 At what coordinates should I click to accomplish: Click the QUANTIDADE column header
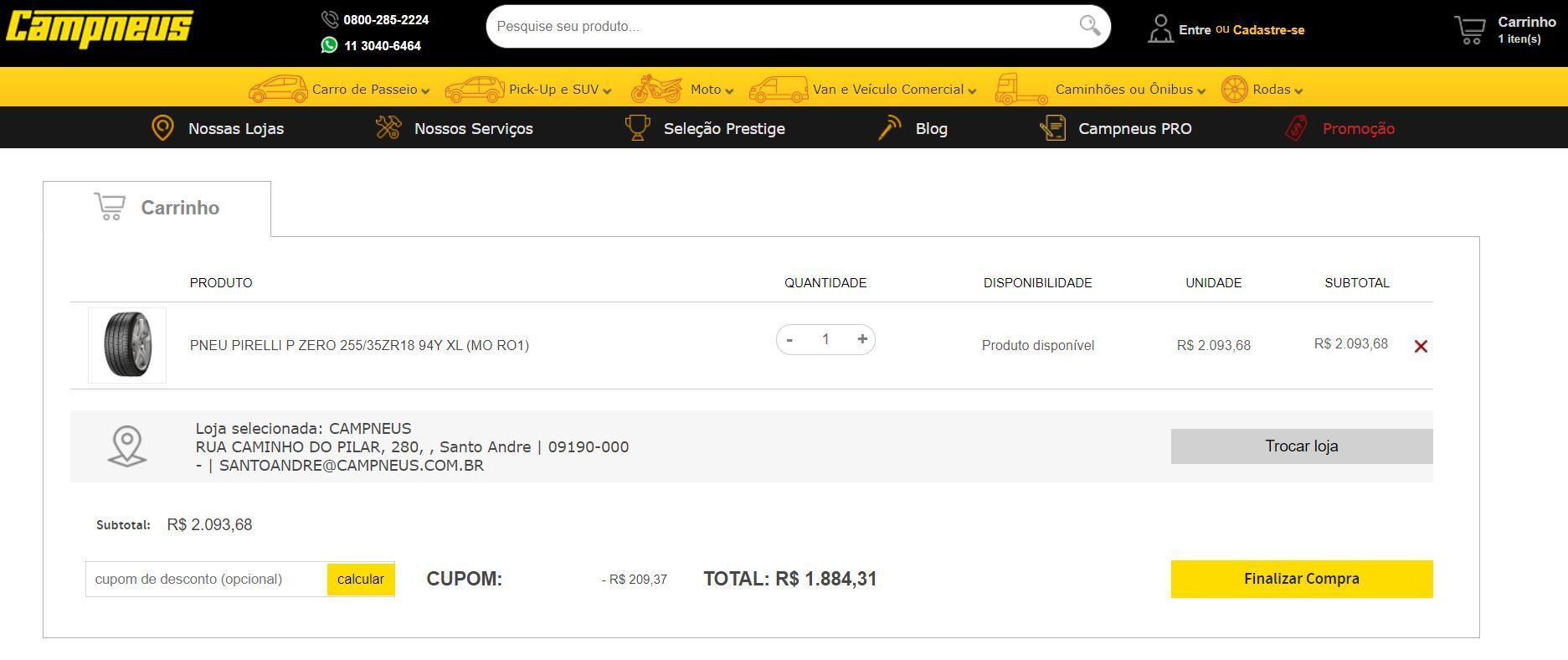(825, 283)
